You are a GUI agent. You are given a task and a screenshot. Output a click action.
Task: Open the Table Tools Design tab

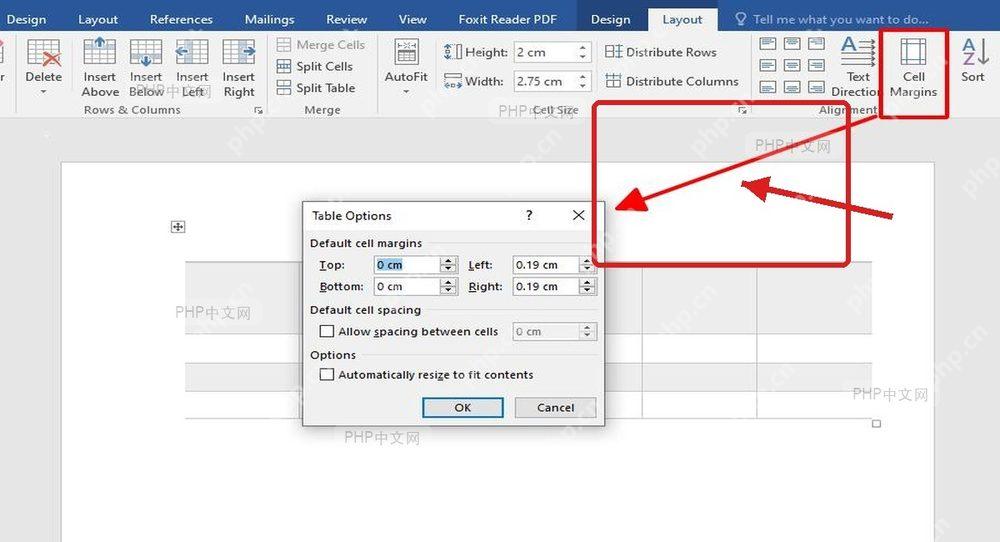610,19
